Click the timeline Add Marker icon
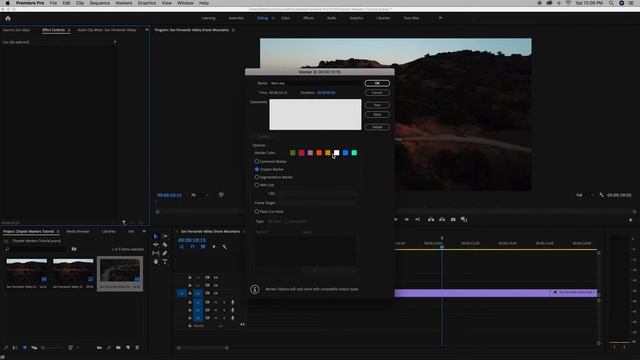 [x=213, y=247]
